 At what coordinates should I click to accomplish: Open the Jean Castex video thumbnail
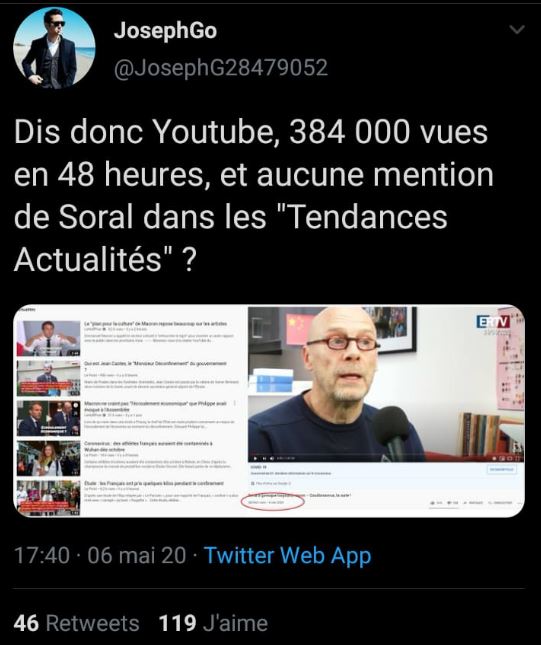(48, 378)
